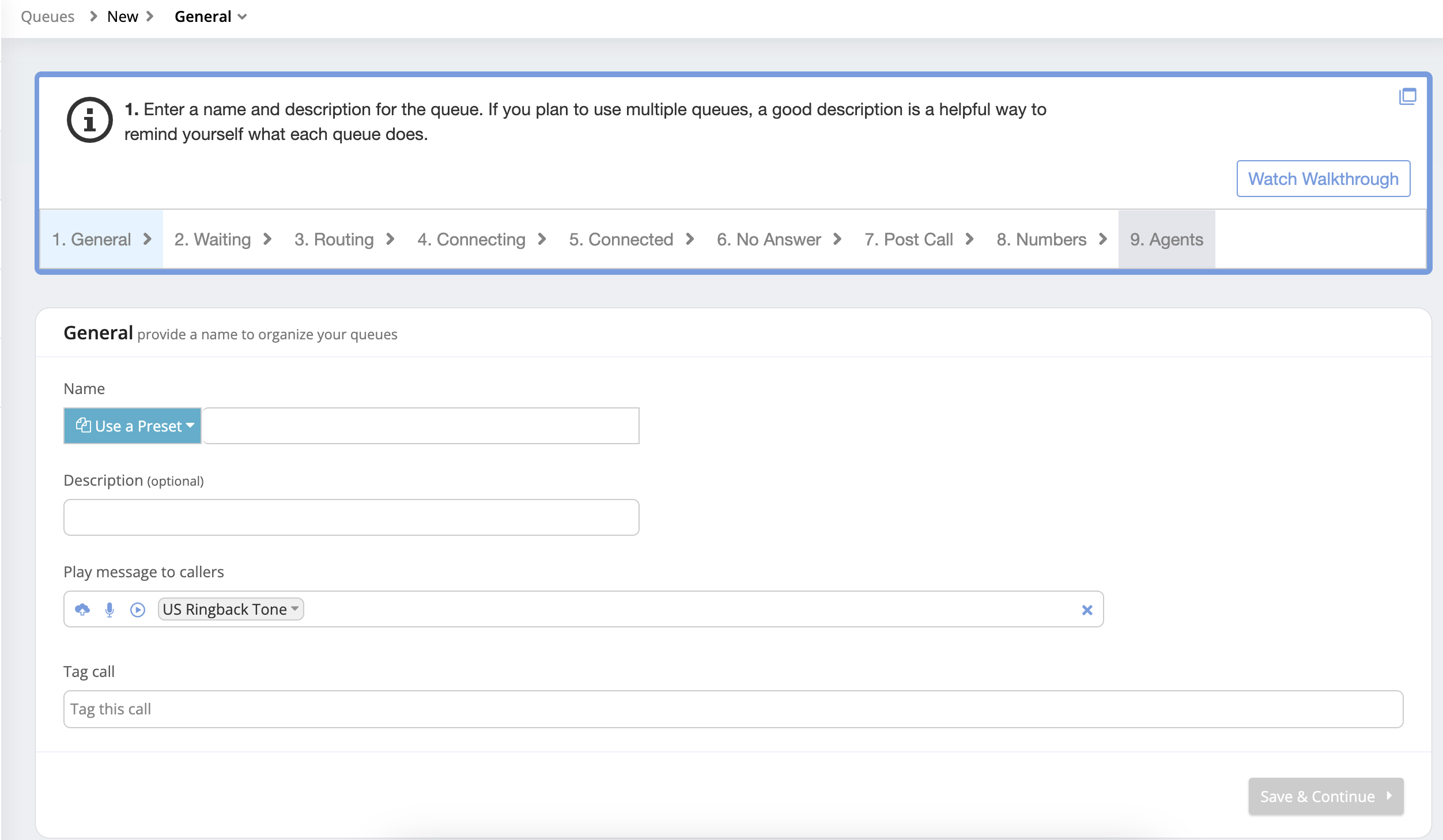The width and height of the screenshot is (1443, 840).
Task: Play the US Ringback Tone message
Action: [x=137, y=609]
